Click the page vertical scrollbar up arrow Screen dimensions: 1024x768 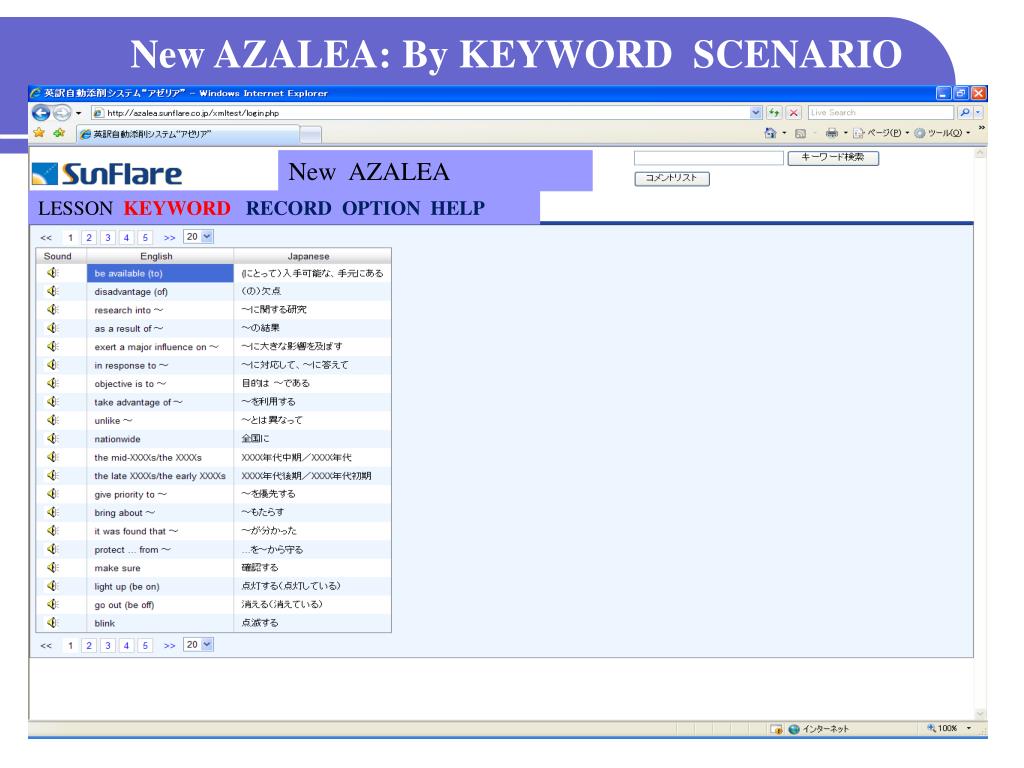pyautogui.click(x=980, y=153)
